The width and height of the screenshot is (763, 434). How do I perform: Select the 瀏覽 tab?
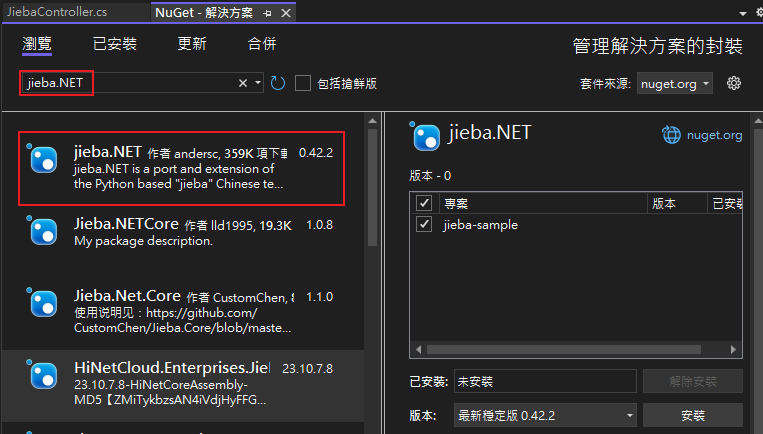coord(37,44)
